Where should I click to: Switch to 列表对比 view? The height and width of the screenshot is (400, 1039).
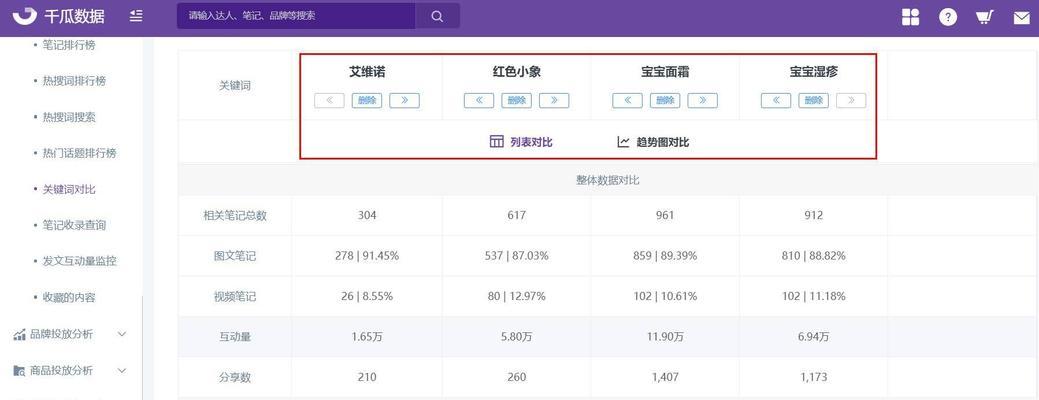[x=521, y=142]
